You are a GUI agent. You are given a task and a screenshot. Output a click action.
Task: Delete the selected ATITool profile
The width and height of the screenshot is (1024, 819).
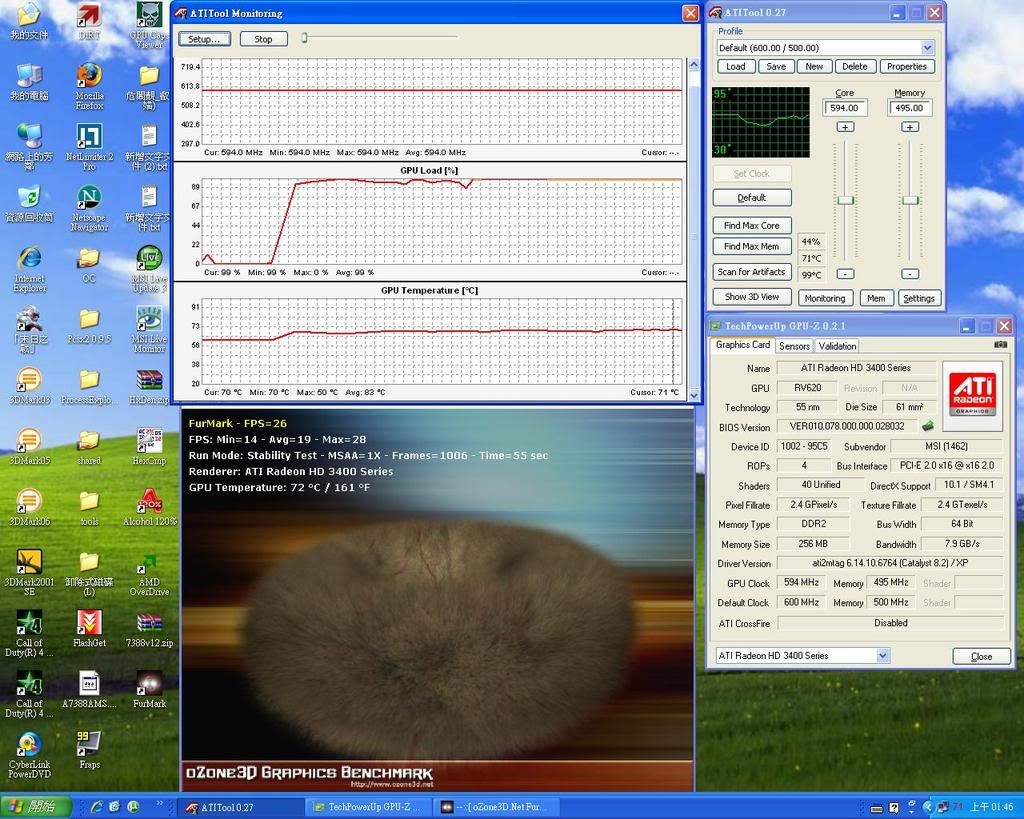click(x=855, y=67)
